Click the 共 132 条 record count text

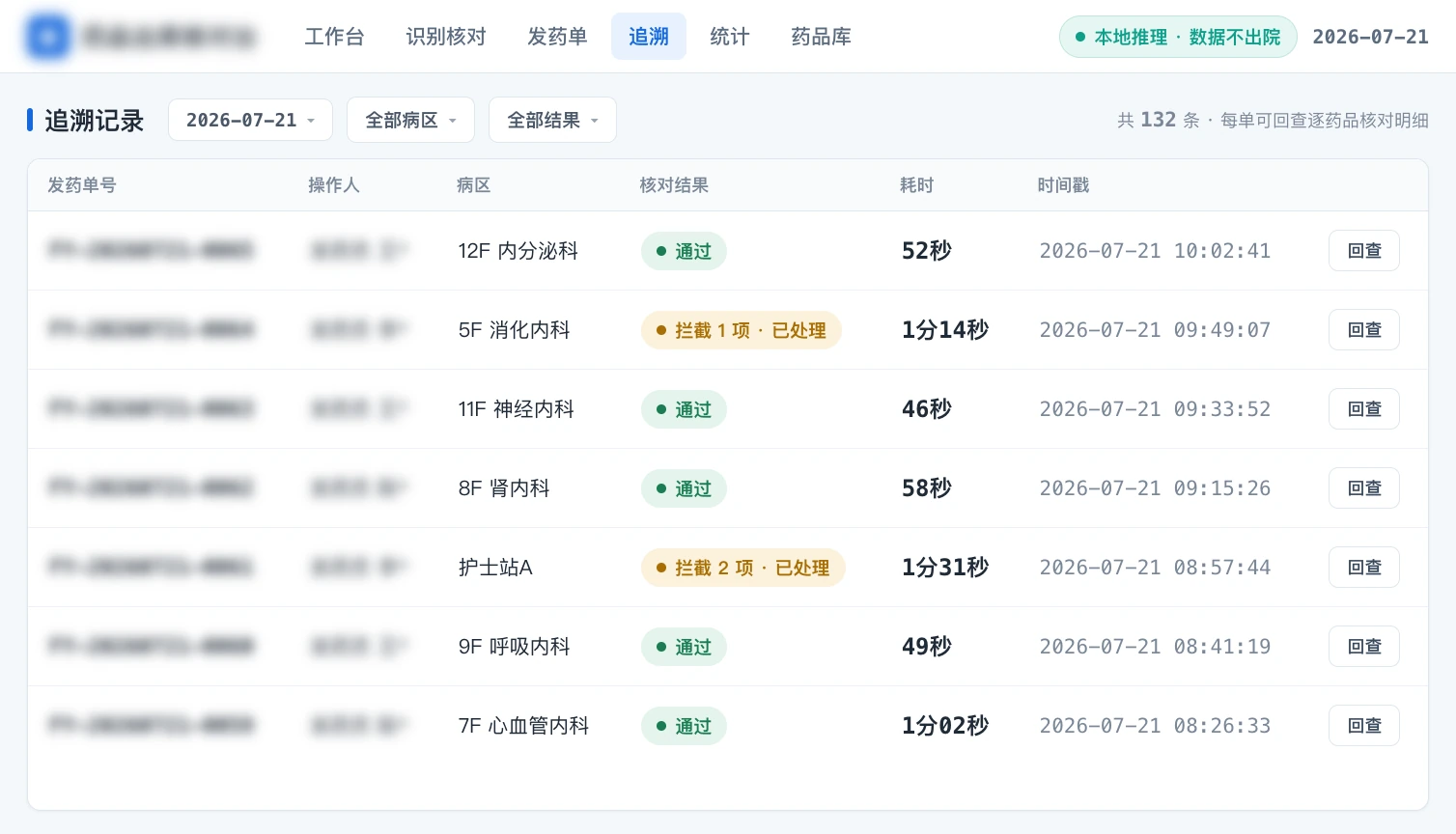(x=1159, y=120)
